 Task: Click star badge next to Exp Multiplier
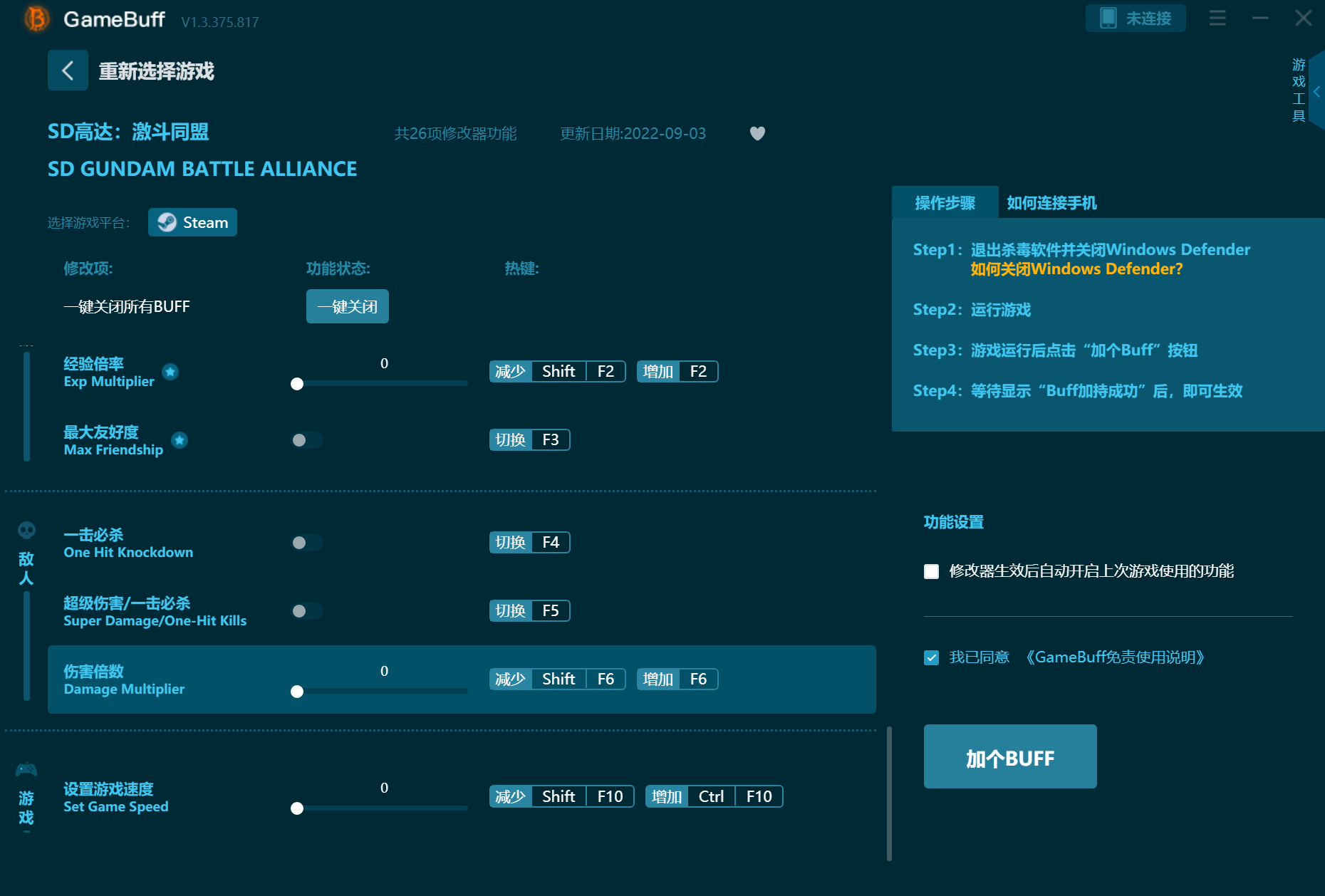point(170,372)
